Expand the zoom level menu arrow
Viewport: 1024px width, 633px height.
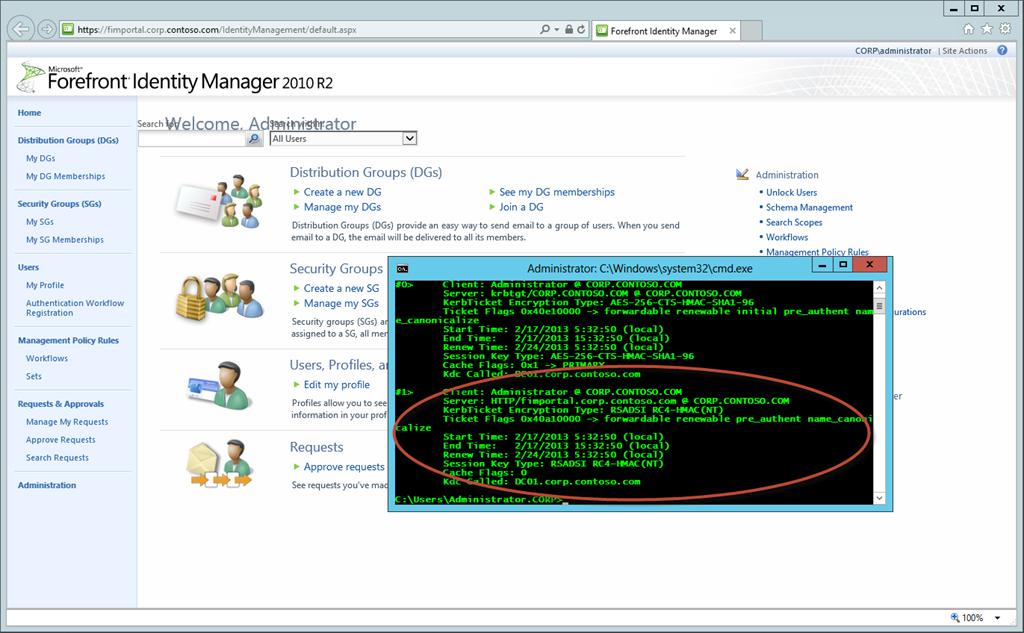[x=998, y=617]
